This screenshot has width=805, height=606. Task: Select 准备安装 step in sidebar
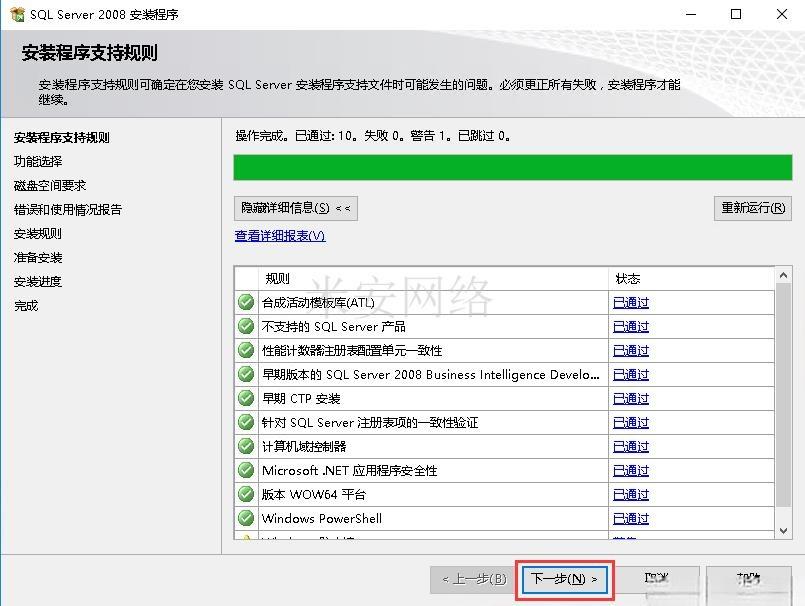tap(38, 257)
